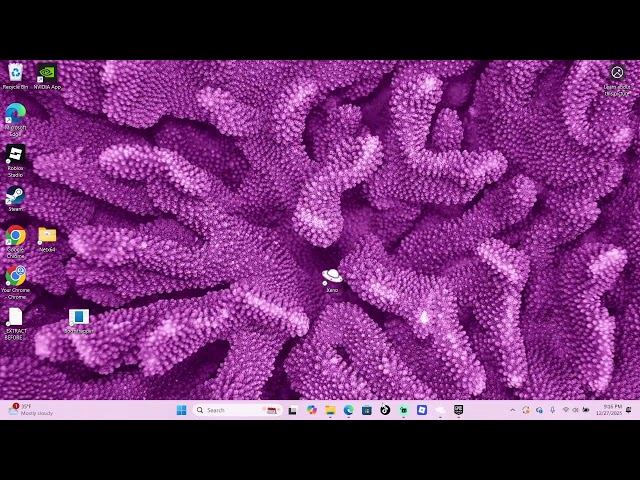Open the weather widget on the taskbar

(31, 409)
